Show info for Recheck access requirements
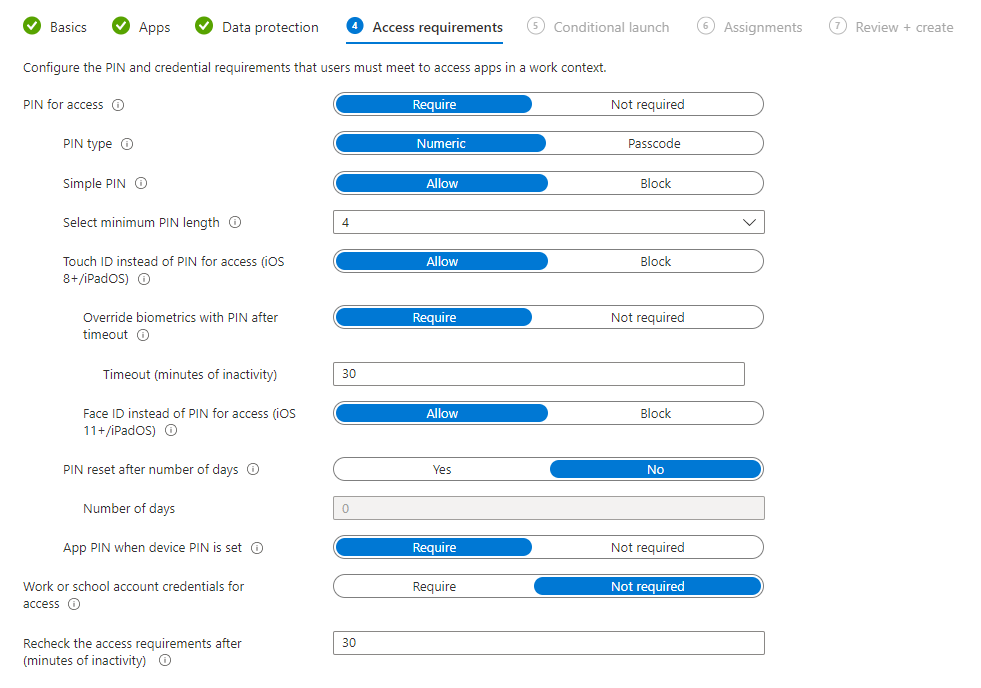The image size is (981, 688). 165,661
